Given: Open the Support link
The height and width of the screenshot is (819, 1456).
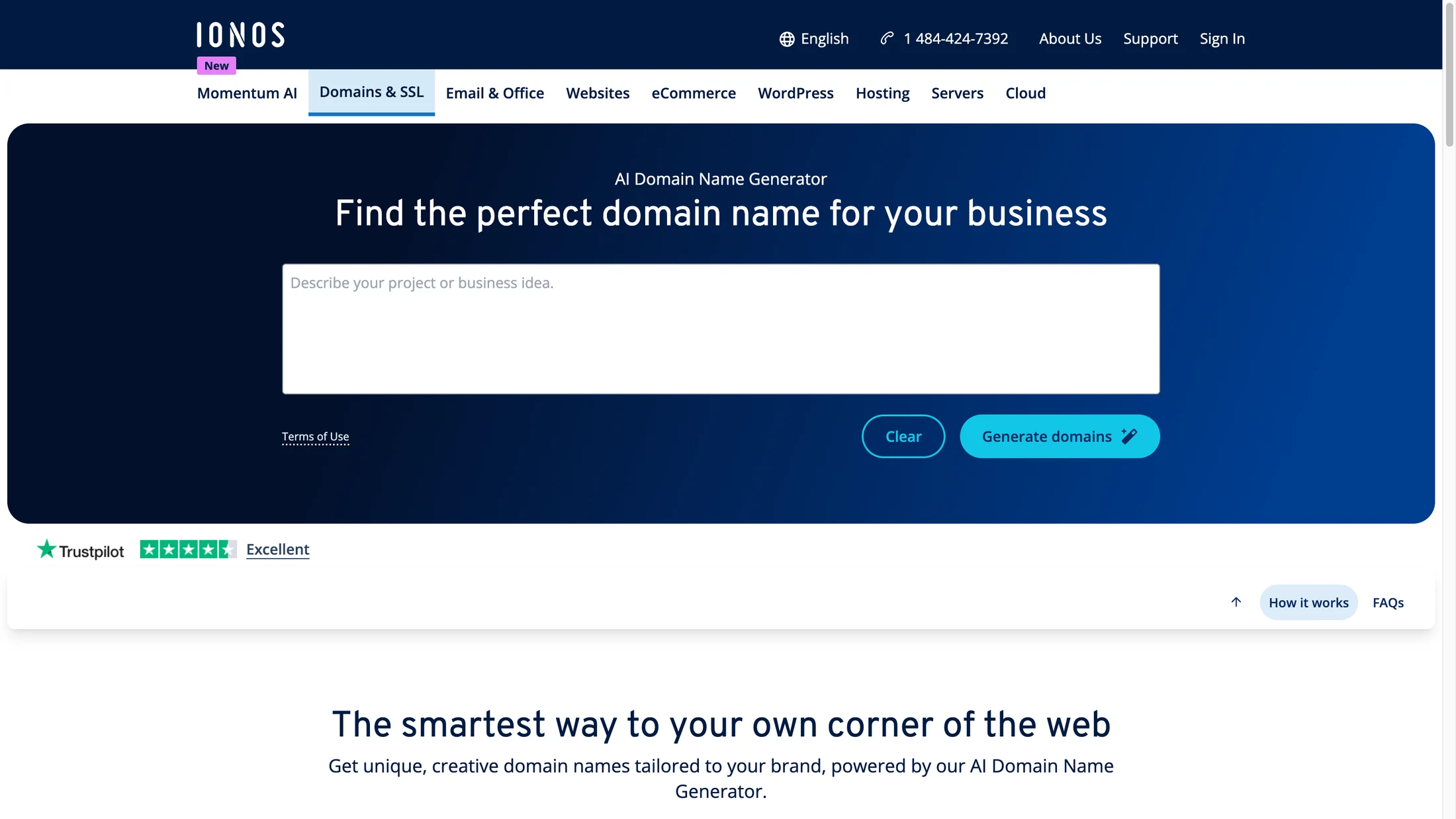Looking at the screenshot, I should pyautogui.click(x=1150, y=38).
